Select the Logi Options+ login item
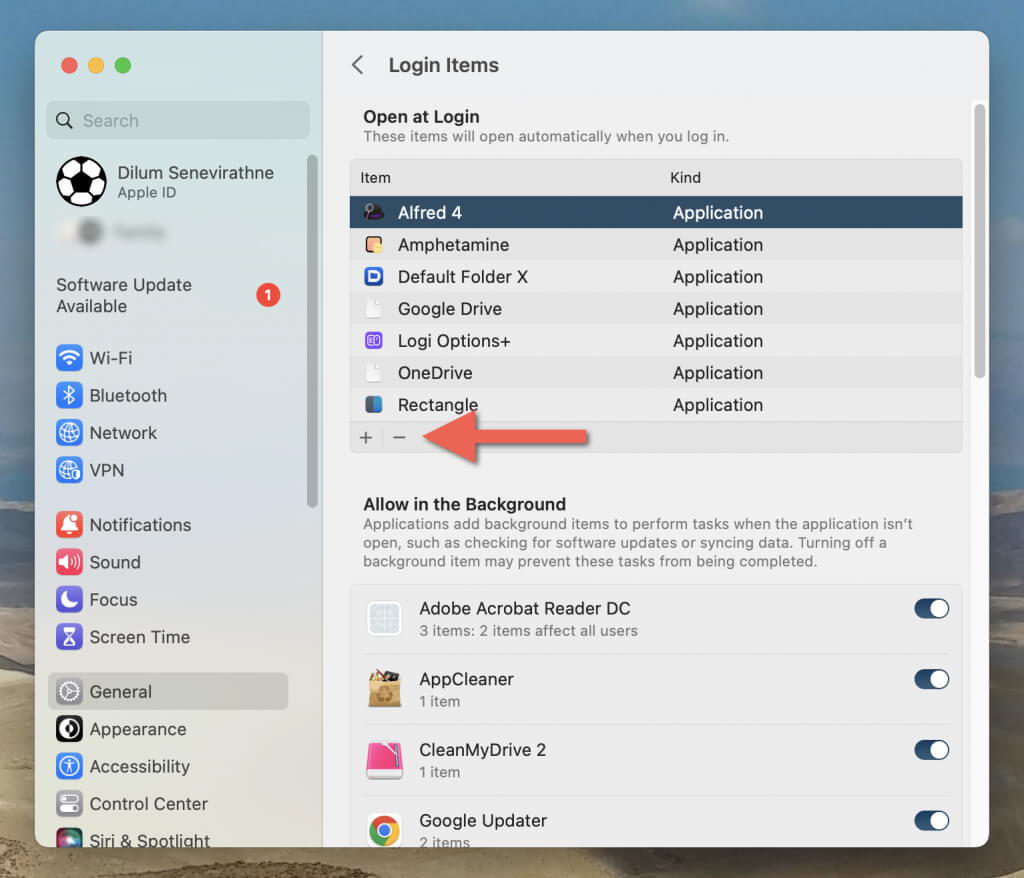Image resolution: width=1024 pixels, height=878 pixels. [x=656, y=340]
